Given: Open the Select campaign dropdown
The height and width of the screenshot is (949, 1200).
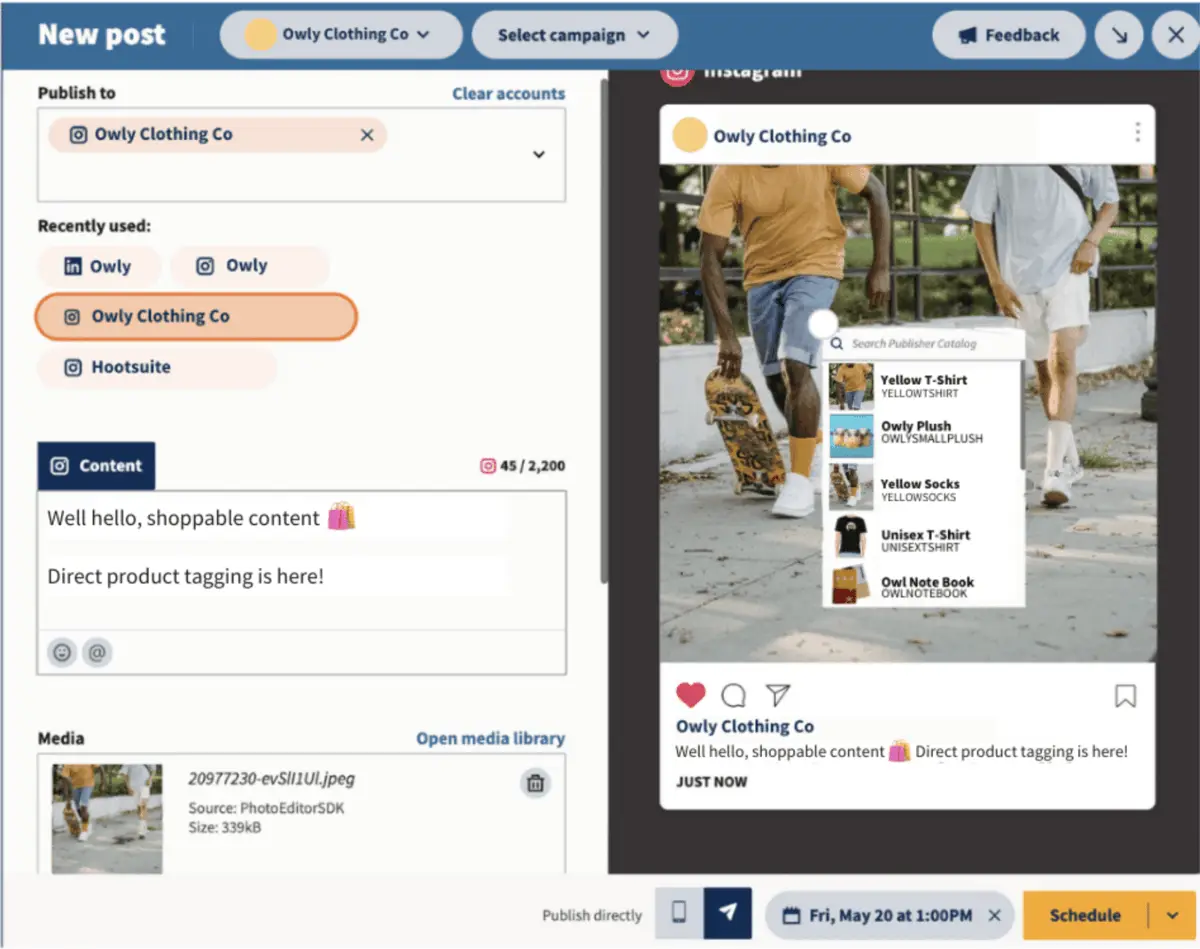Looking at the screenshot, I should [574, 34].
